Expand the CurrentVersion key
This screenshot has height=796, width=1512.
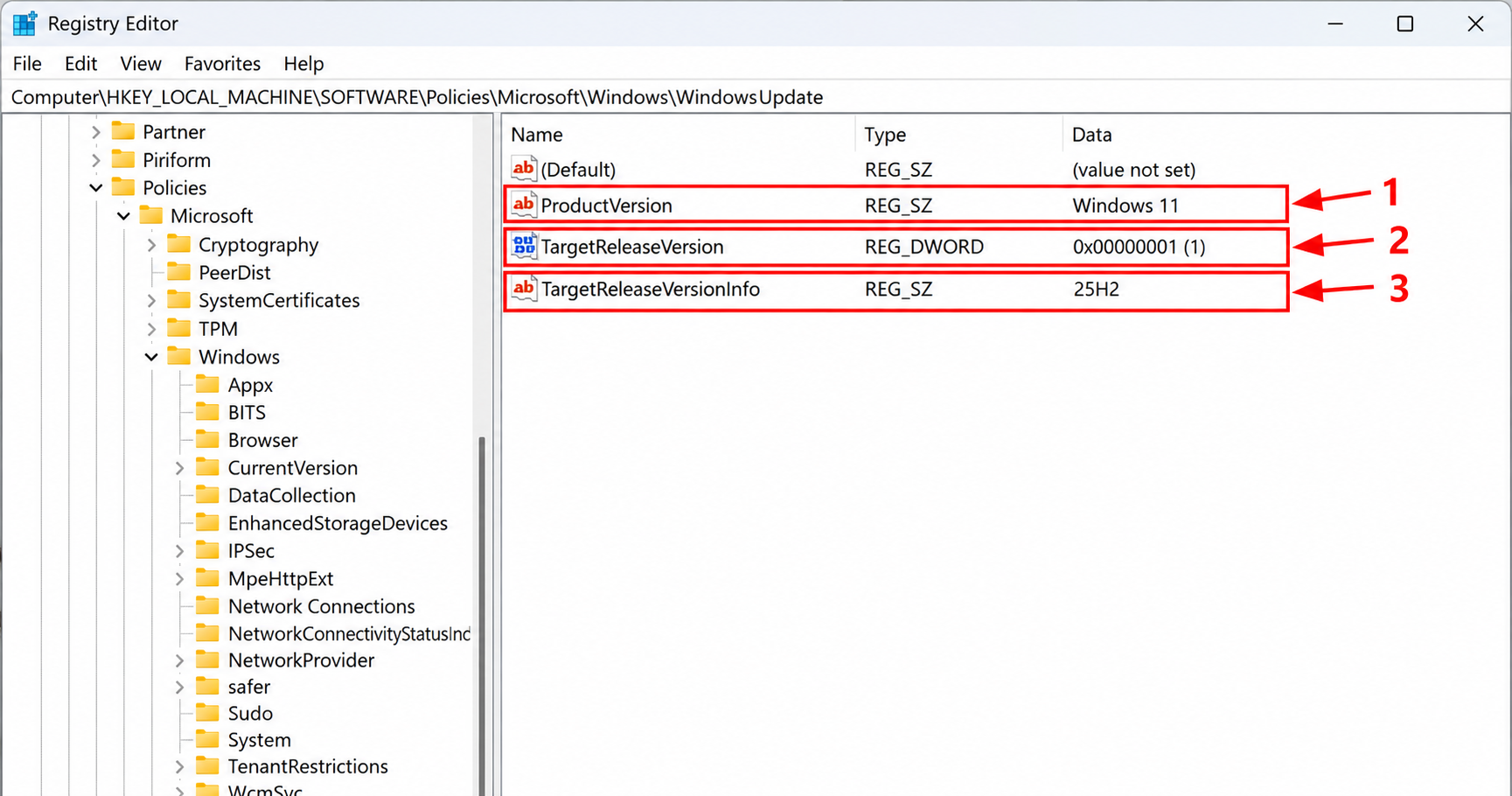point(179,468)
